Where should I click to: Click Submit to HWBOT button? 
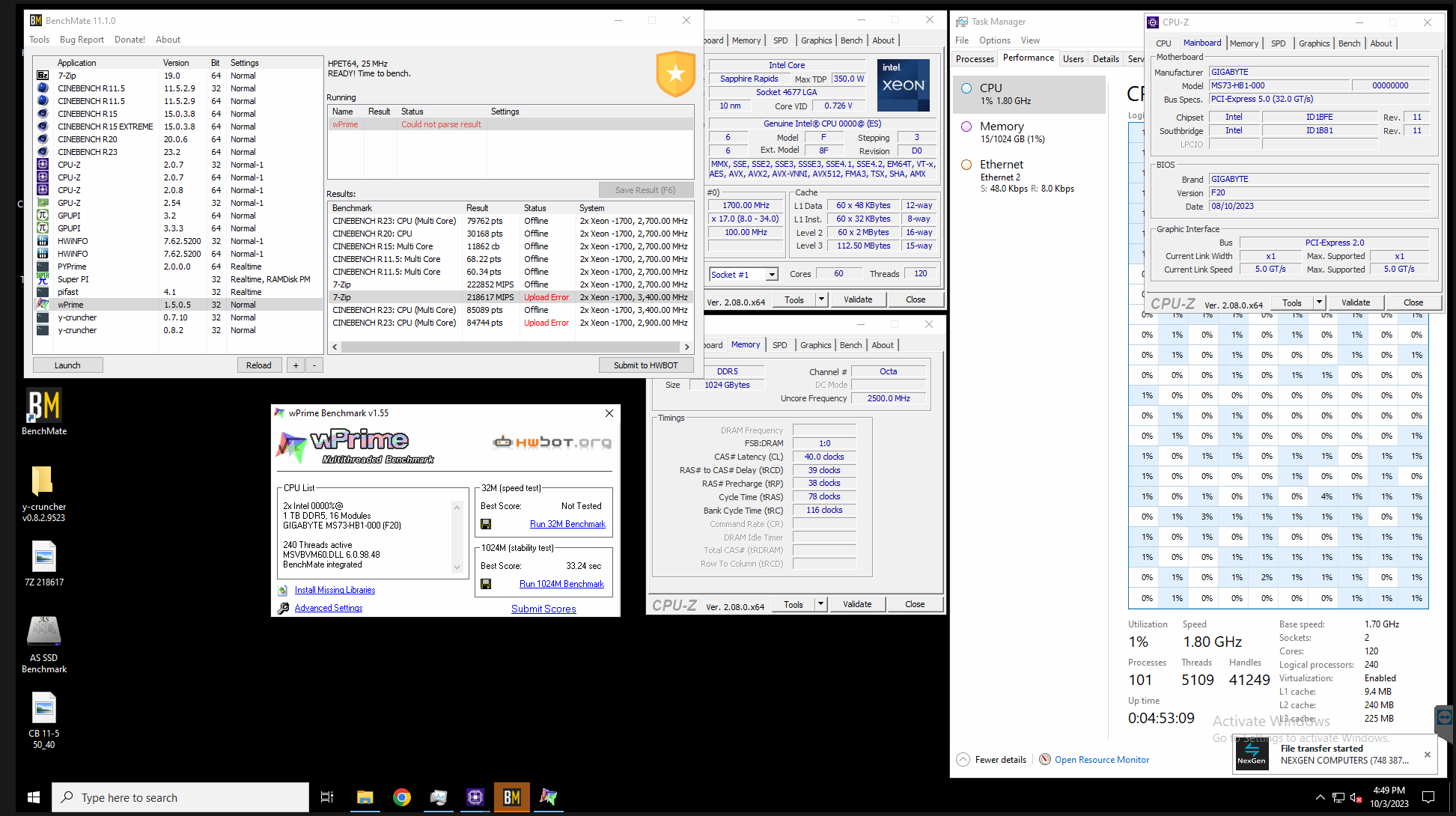pyautogui.click(x=646, y=365)
